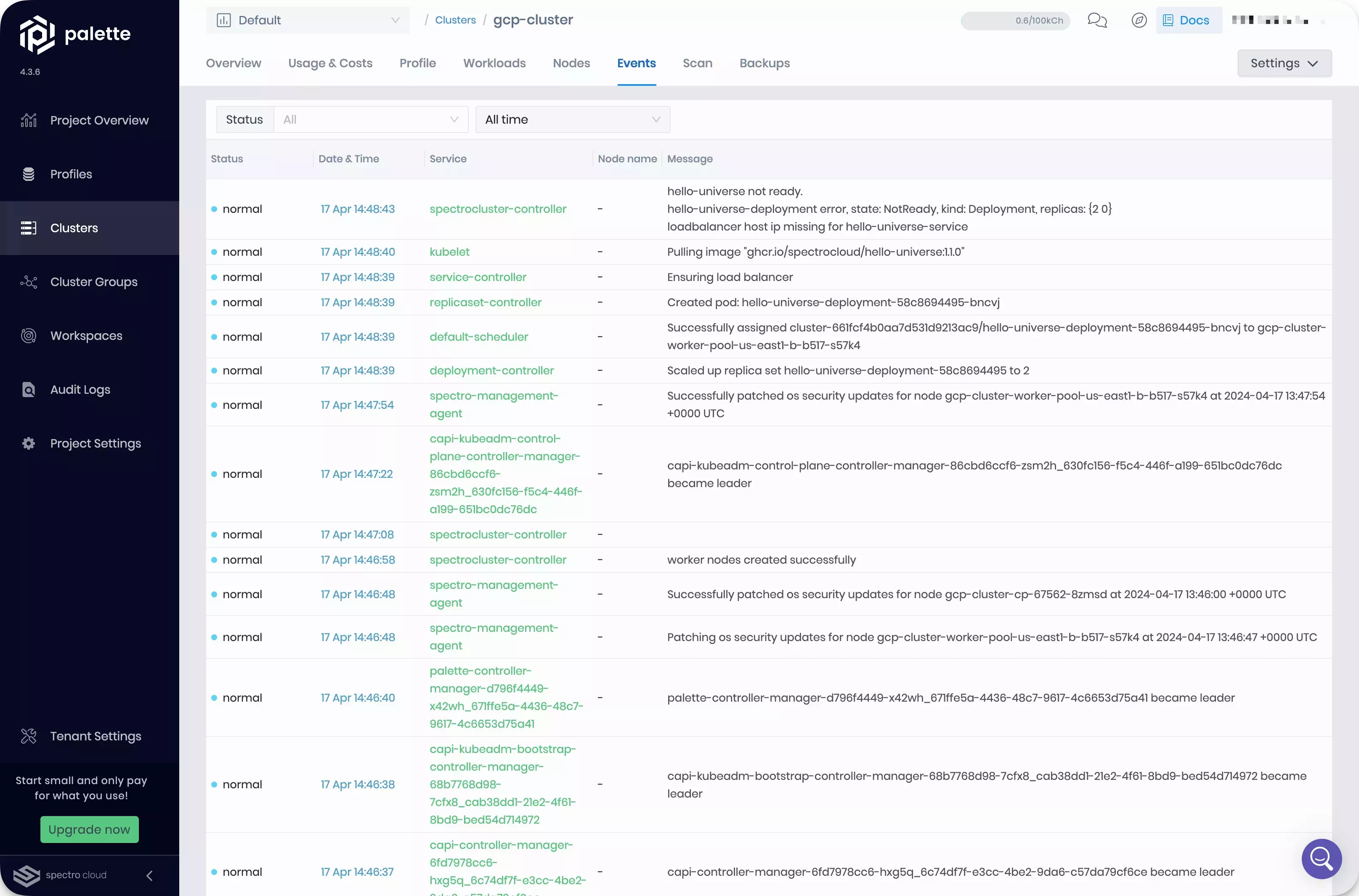Open Workspaces using its target icon
This screenshot has width=1359, height=896.
(29, 336)
